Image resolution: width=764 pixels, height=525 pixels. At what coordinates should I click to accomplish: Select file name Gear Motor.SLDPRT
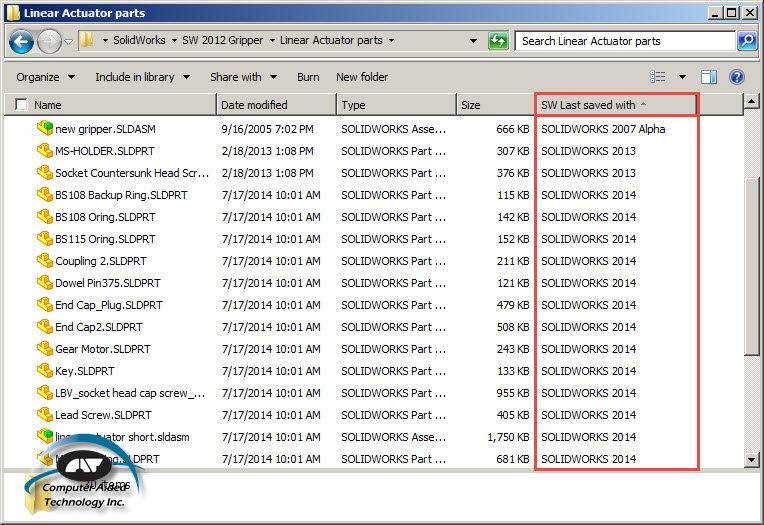click(x=103, y=349)
